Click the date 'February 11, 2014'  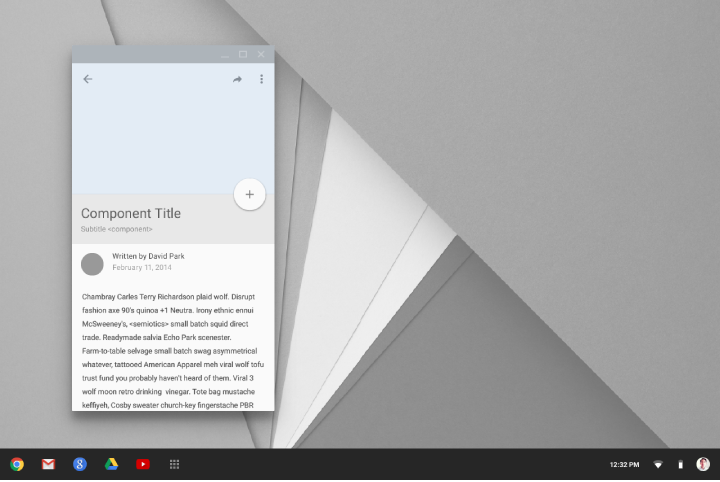142,267
